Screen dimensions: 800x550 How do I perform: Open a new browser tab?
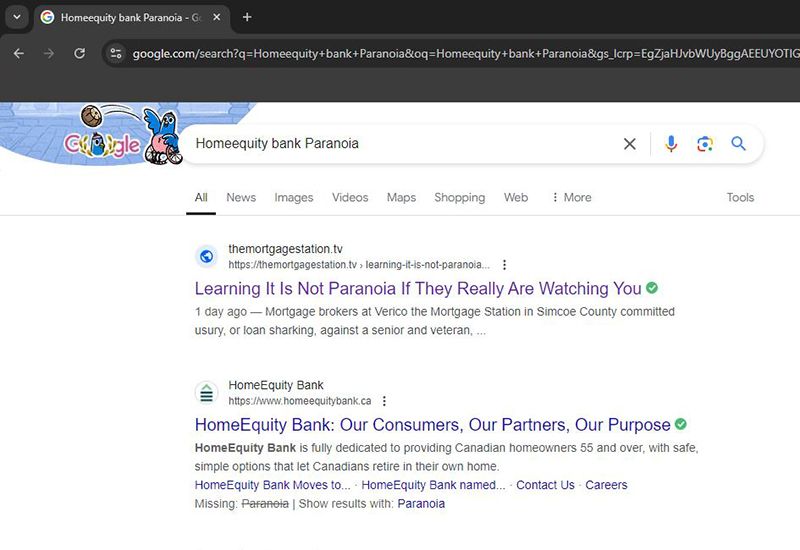[x=247, y=17]
